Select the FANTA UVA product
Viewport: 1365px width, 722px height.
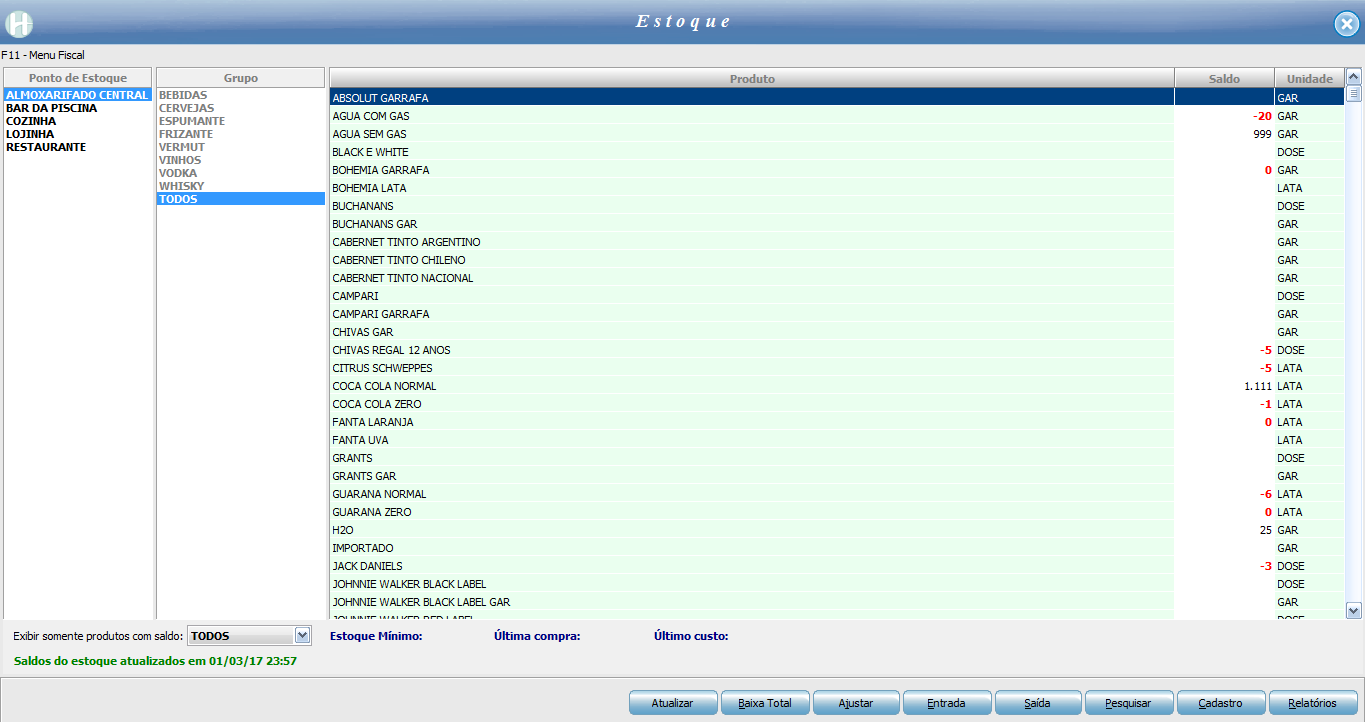pyautogui.click(x=837, y=440)
